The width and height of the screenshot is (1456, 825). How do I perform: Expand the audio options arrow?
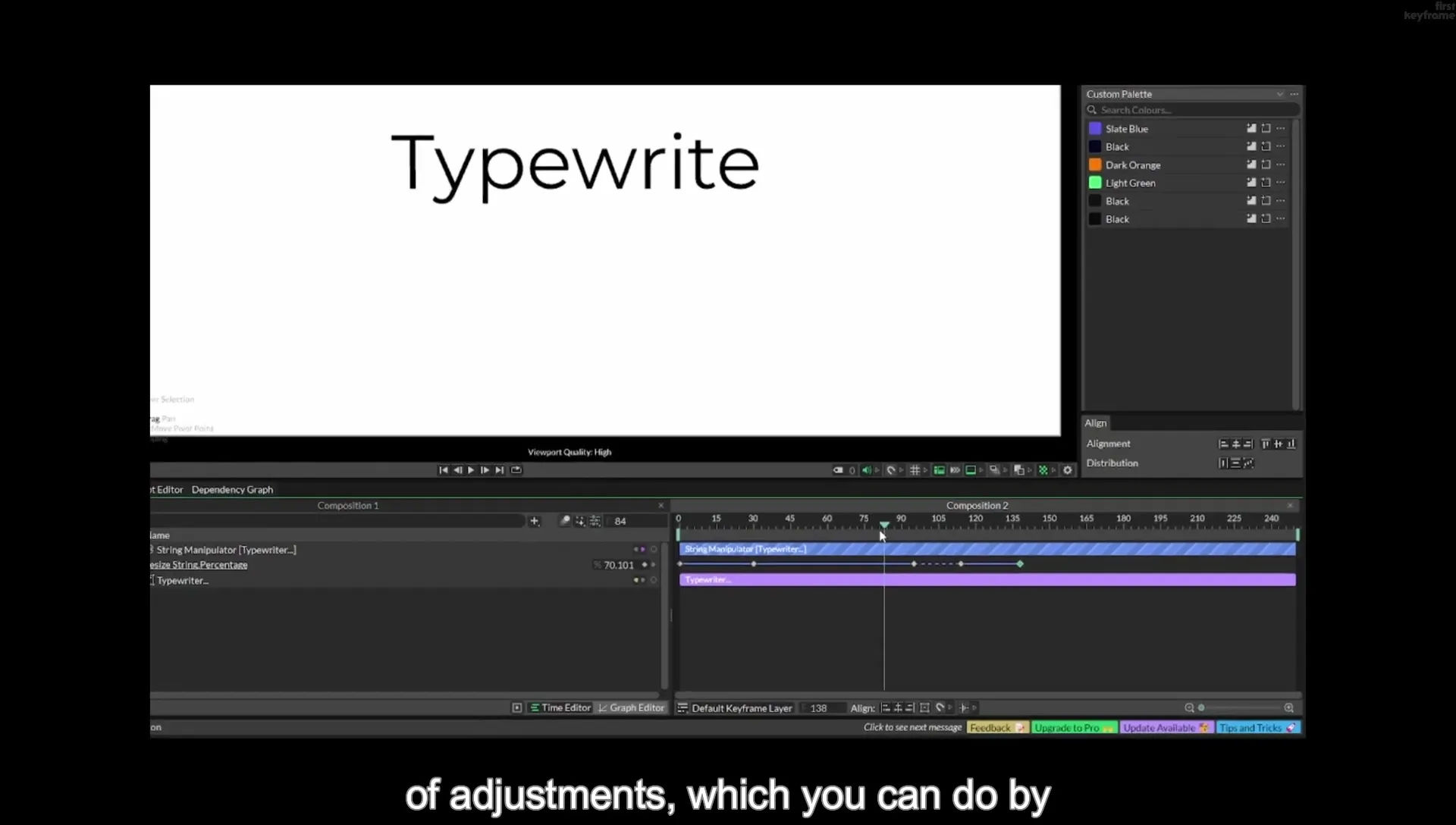(877, 470)
